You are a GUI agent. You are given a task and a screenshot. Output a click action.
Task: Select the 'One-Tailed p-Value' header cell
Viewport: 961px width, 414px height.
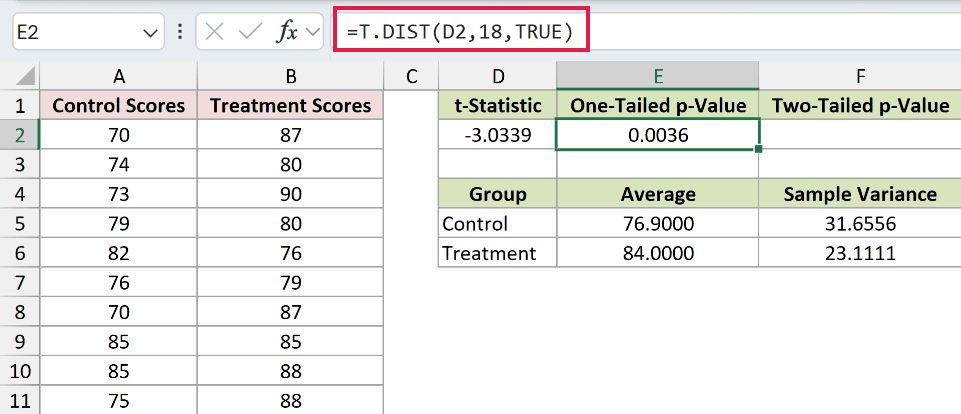click(x=658, y=105)
